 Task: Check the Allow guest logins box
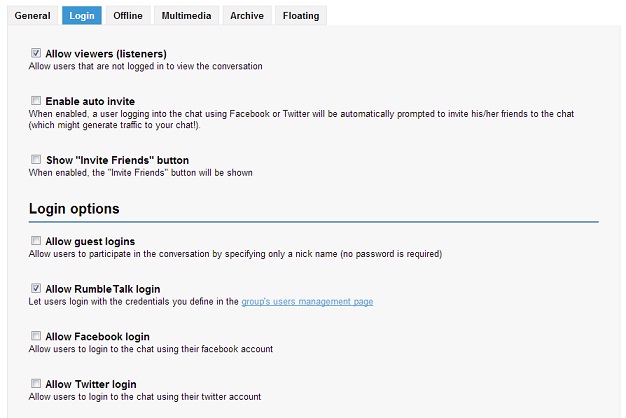(36, 241)
